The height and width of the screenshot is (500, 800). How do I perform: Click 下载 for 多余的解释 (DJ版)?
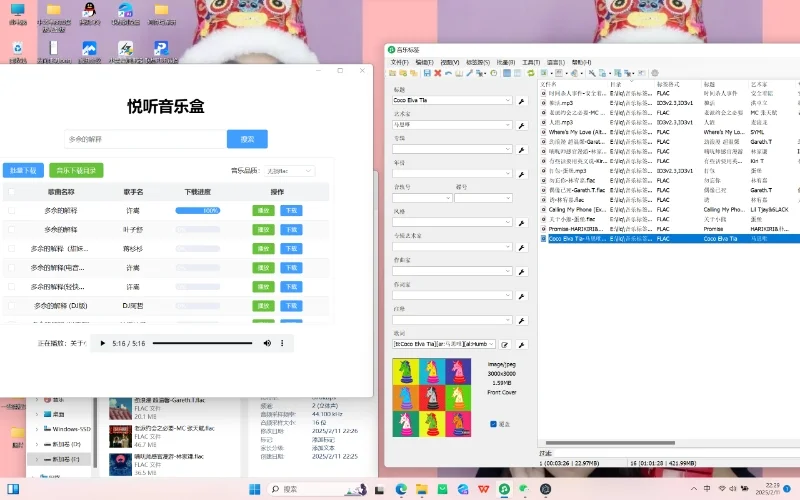coord(291,306)
